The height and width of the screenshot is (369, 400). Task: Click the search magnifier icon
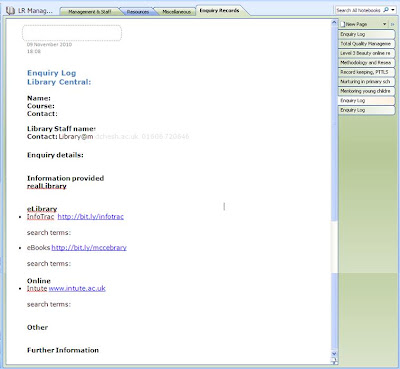(386, 10)
